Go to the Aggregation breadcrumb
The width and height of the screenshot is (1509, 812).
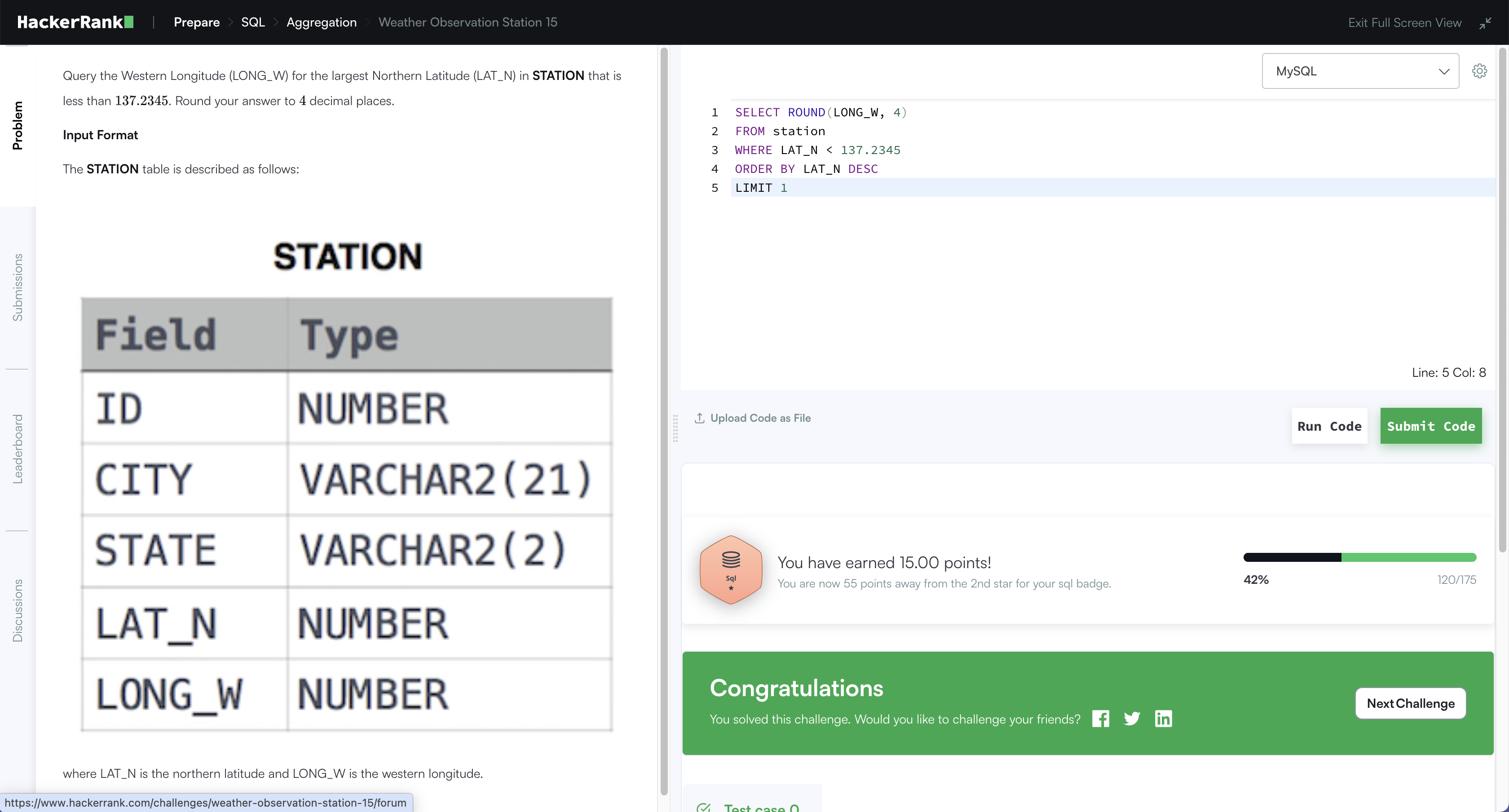pos(321,22)
